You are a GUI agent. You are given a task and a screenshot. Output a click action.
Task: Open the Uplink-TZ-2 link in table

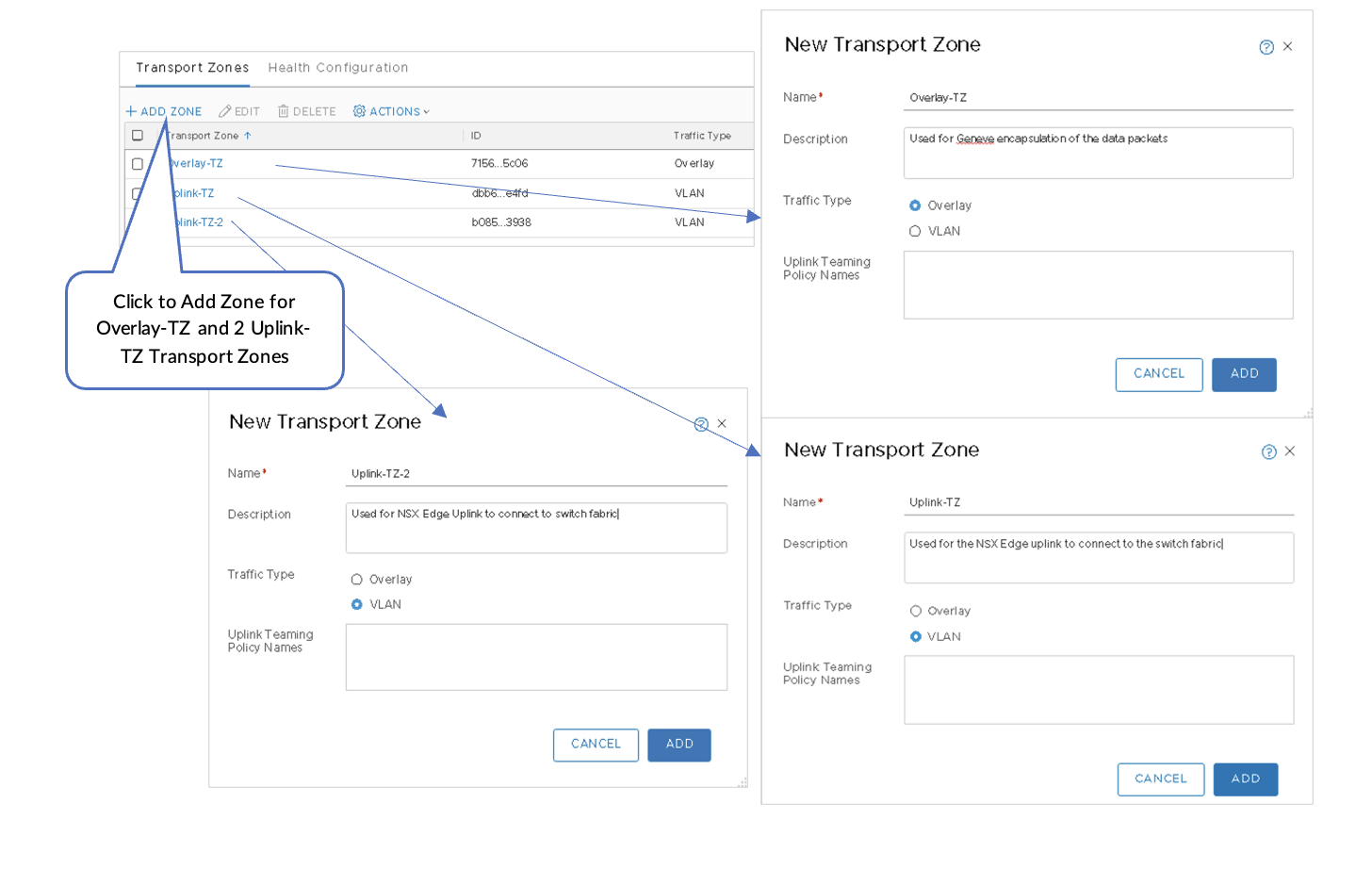pos(200,222)
